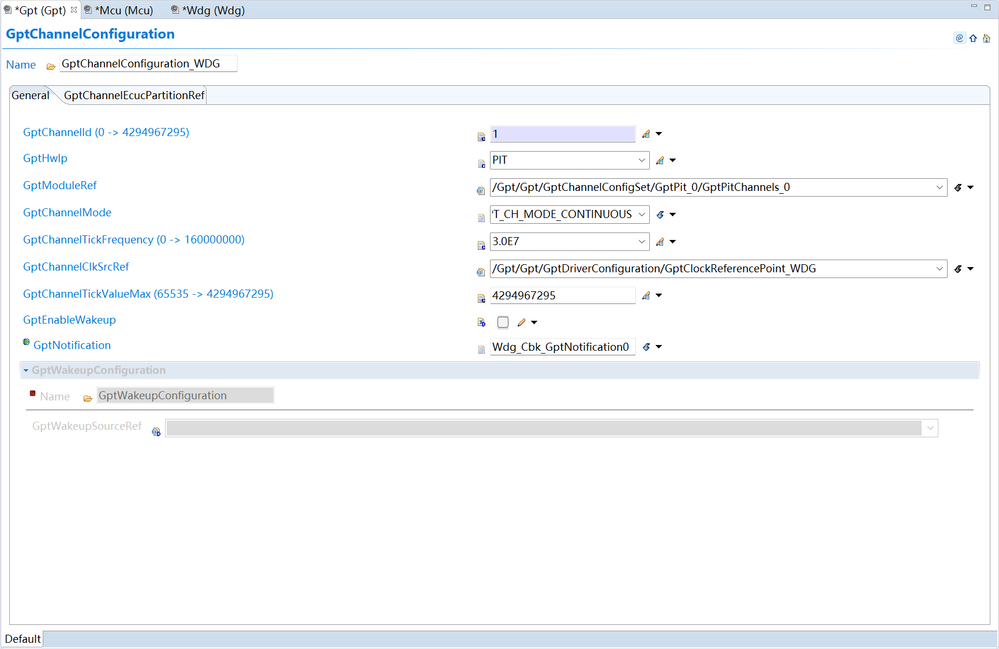999x649 pixels.
Task: Open arrow menu beside GptNotification icon
Action: pos(659,347)
